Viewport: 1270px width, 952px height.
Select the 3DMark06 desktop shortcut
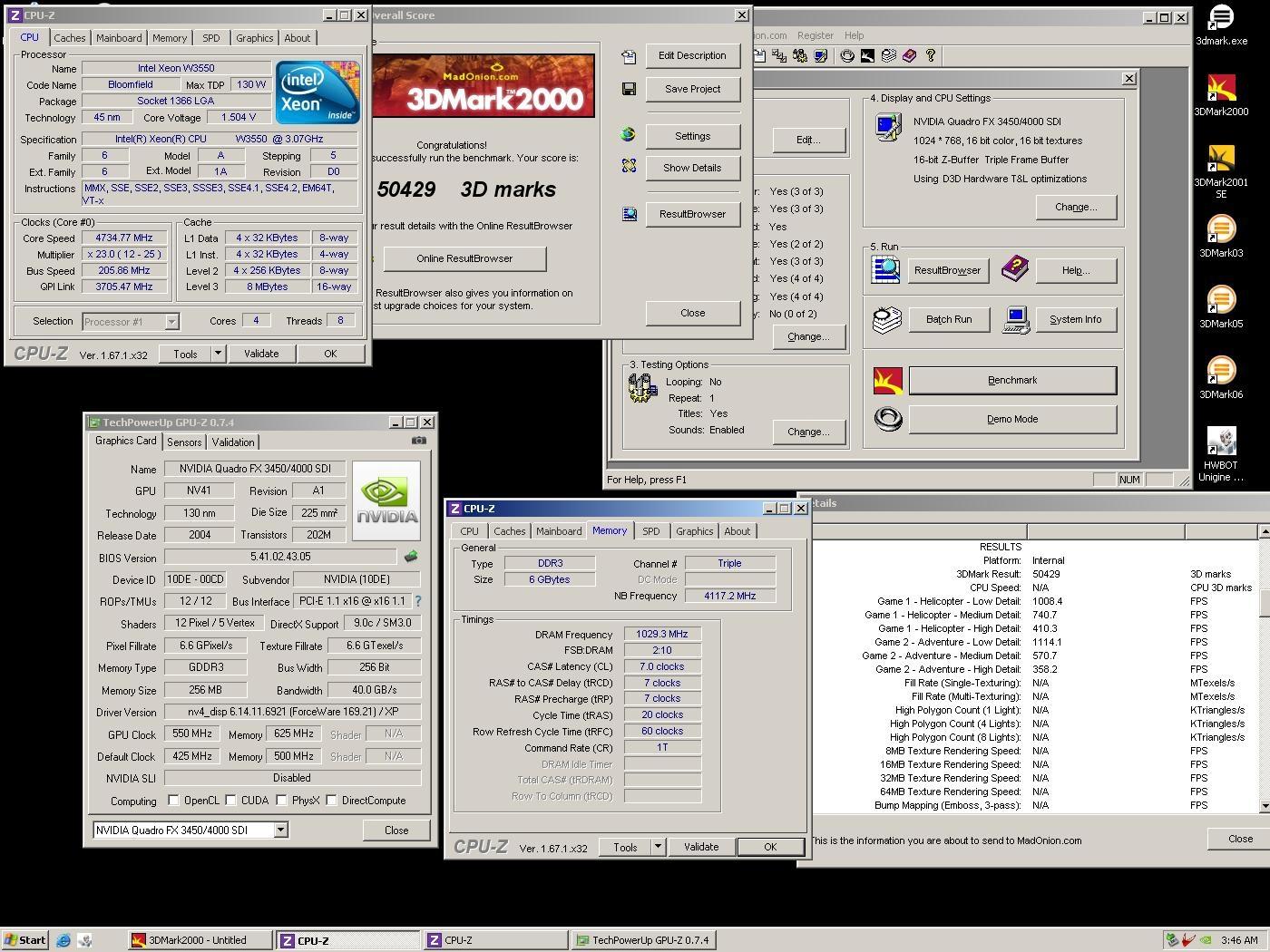coord(1220,376)
